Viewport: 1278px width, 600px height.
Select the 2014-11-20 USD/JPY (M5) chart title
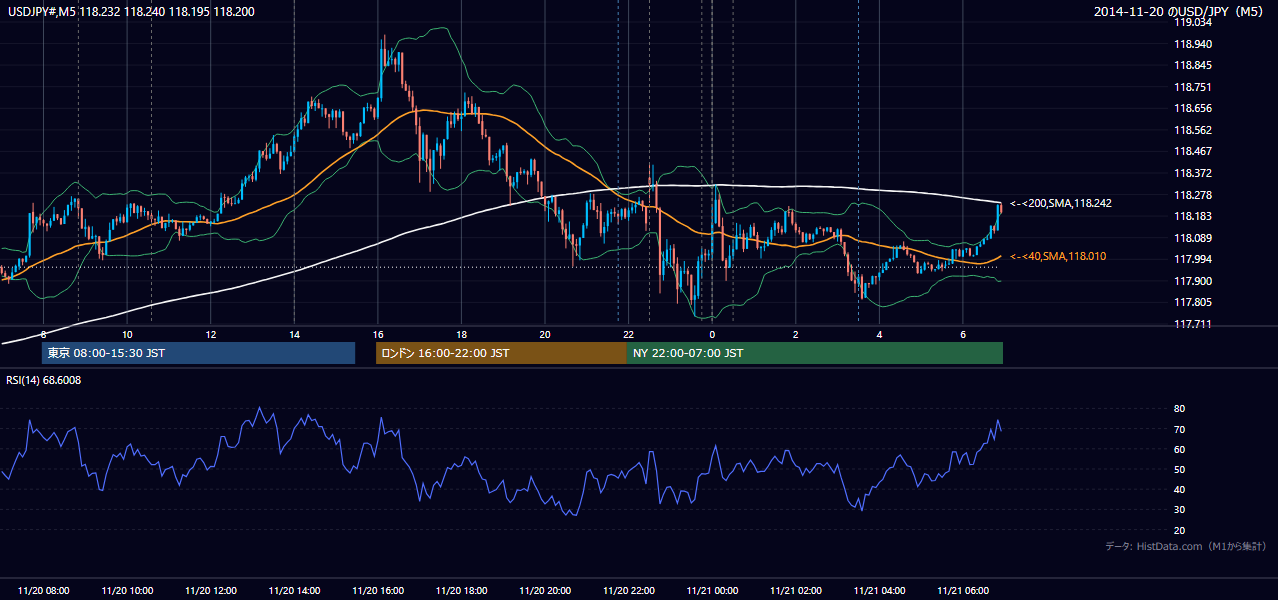(1180, 11)
